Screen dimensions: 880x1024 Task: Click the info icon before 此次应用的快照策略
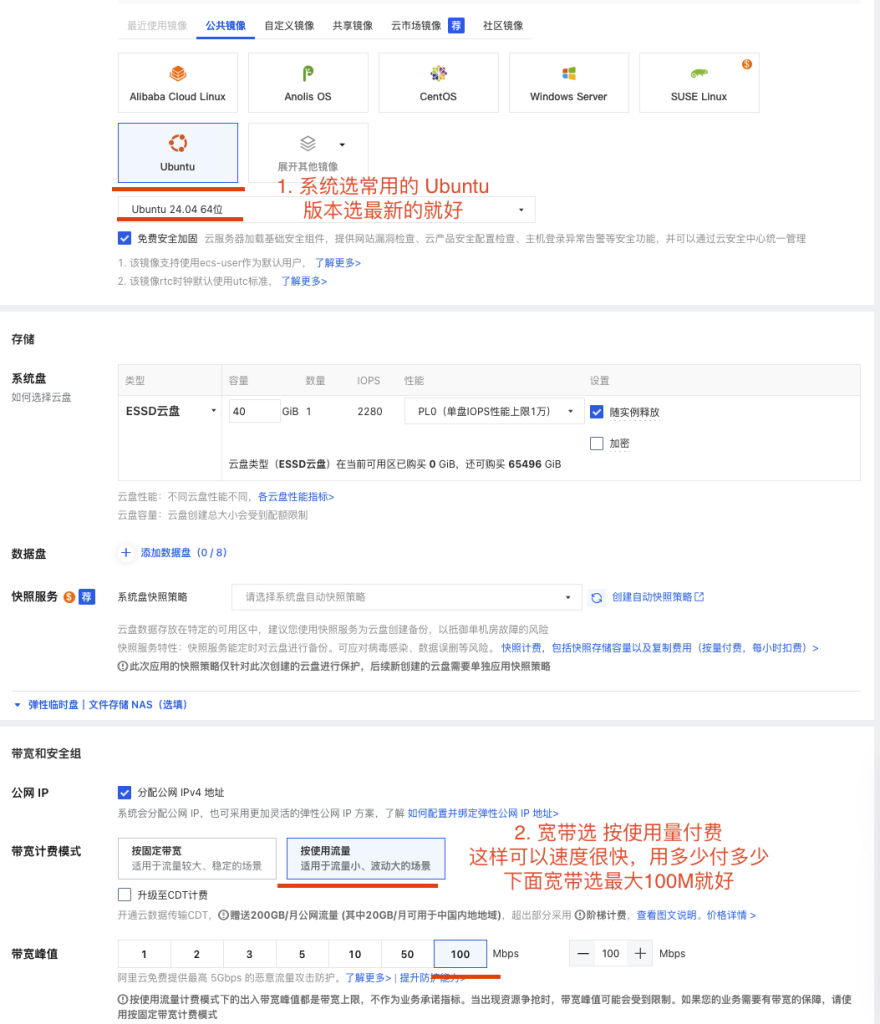(x=122, y=666)
